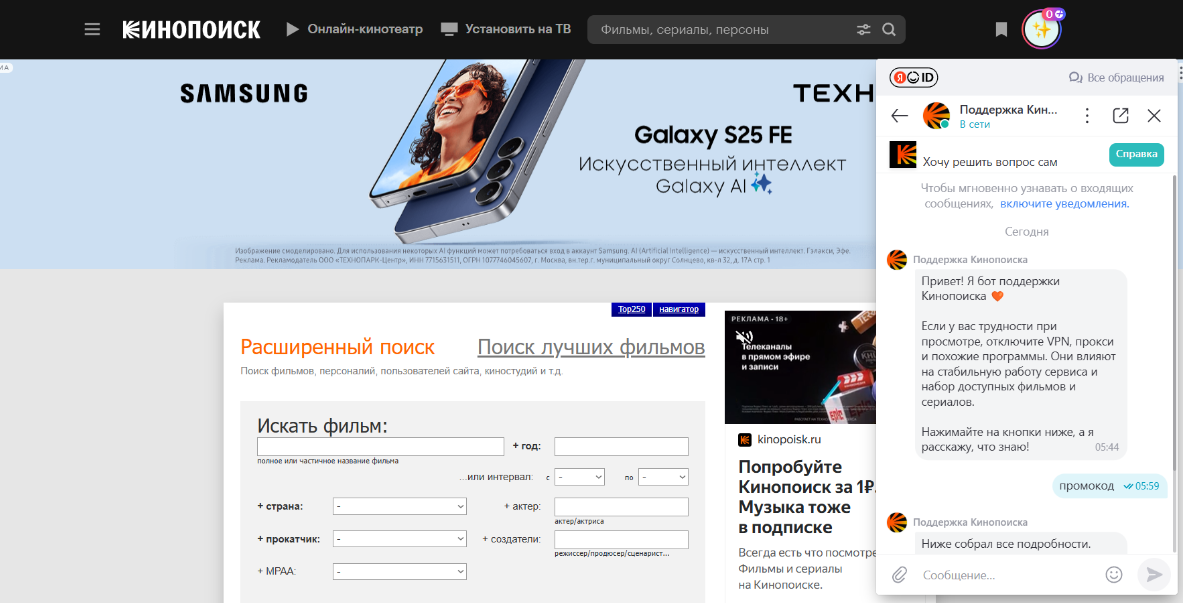Image resolution: width=1183 pixels, height=603 pixels.
Task: Click the Top250 tab
Action: coord(631,309)
